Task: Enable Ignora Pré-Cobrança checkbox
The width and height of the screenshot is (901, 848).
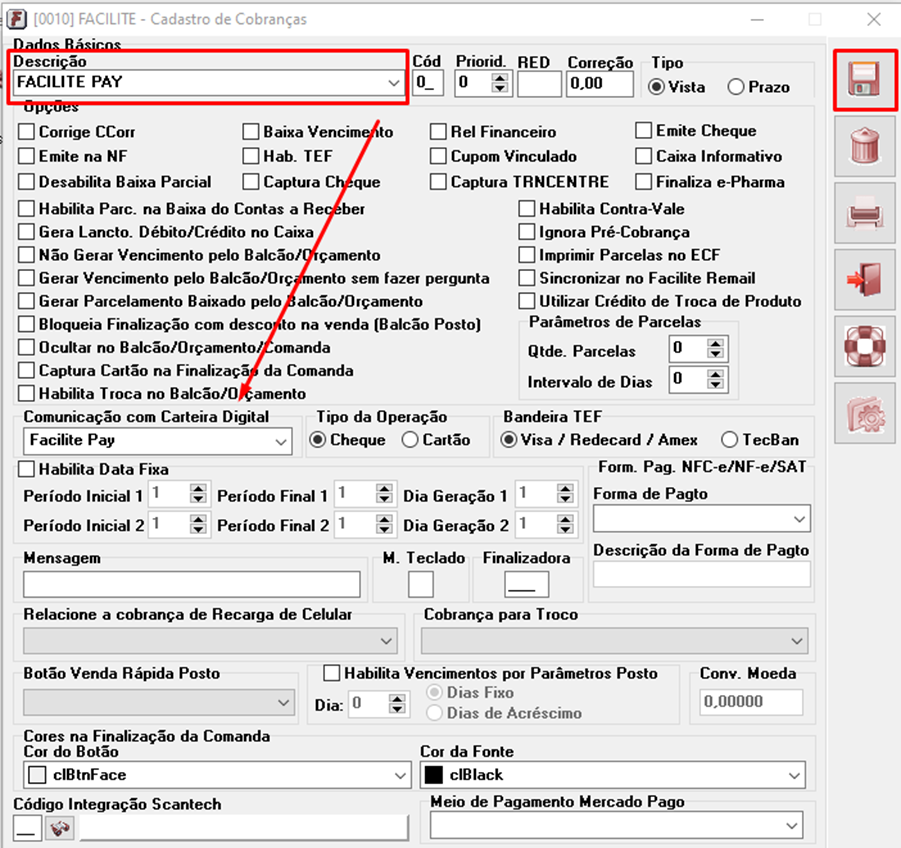Action: pos(526,232)
